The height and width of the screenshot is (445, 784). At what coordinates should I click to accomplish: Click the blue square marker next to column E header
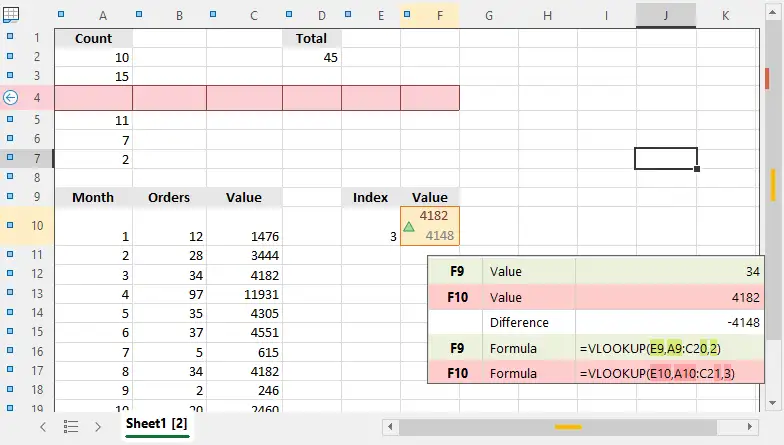click(x=348, y=14)
